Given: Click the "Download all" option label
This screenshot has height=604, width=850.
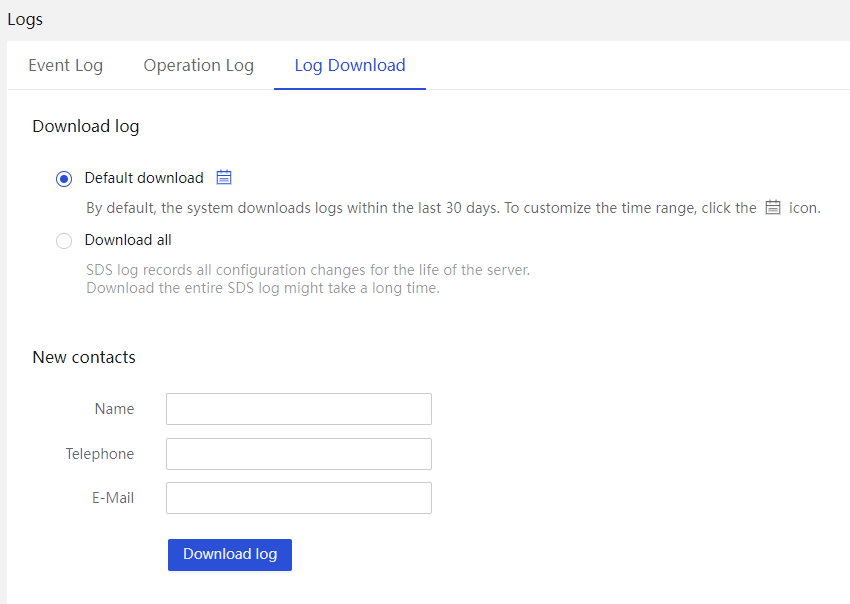Looking at the screenshot, I should [x=128, y=240].
